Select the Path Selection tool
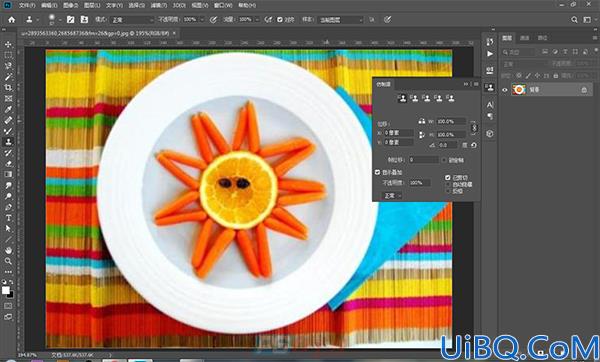This screenshot has height=362, width=600. [8, 228]
